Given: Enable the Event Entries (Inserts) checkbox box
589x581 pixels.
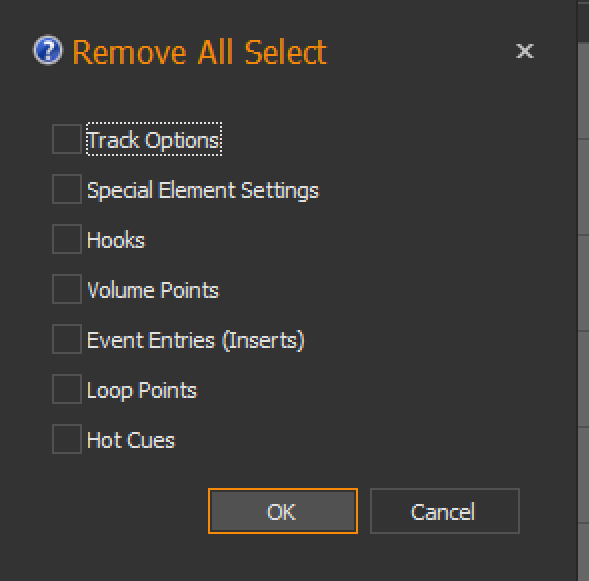Looking at the screenshot, I should tap(67, 339).
